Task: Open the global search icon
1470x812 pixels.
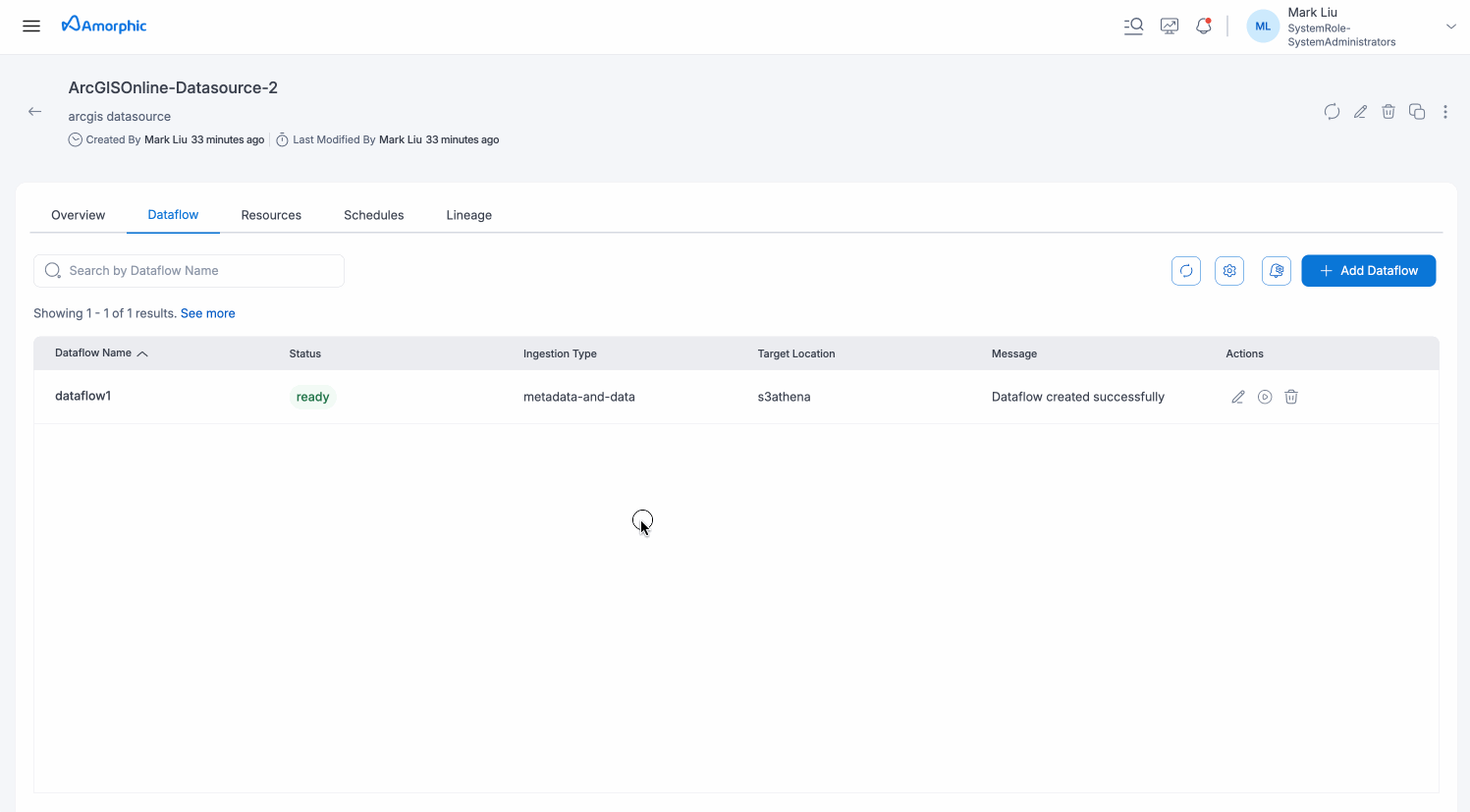Action: (x=1133, y=26)
